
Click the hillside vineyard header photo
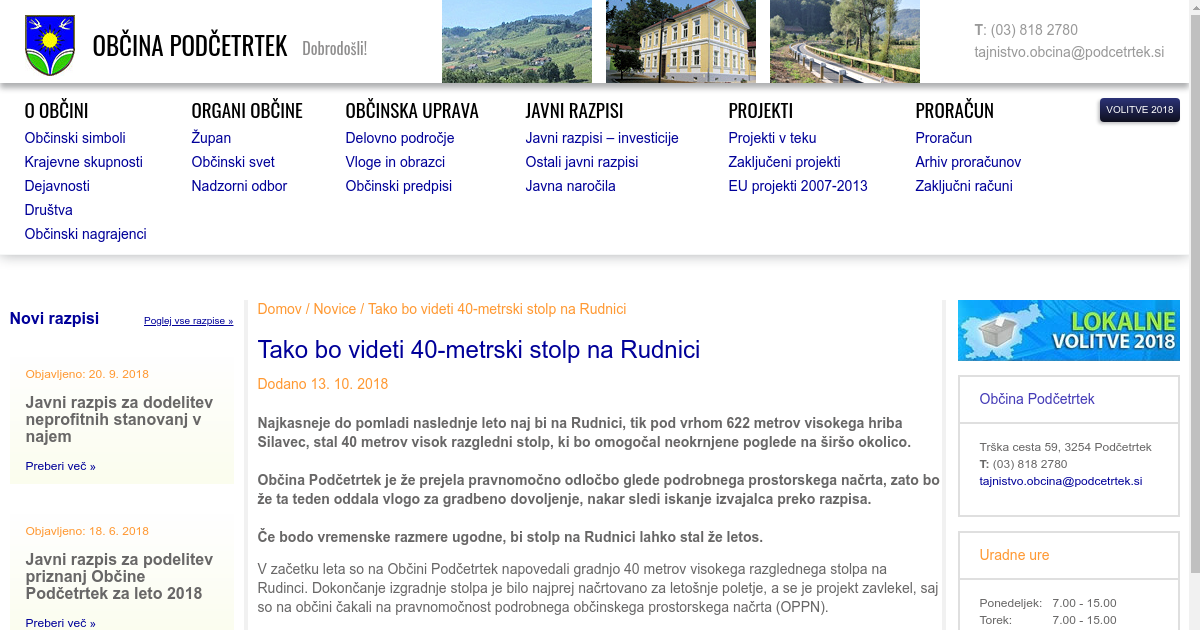point(516,42)
